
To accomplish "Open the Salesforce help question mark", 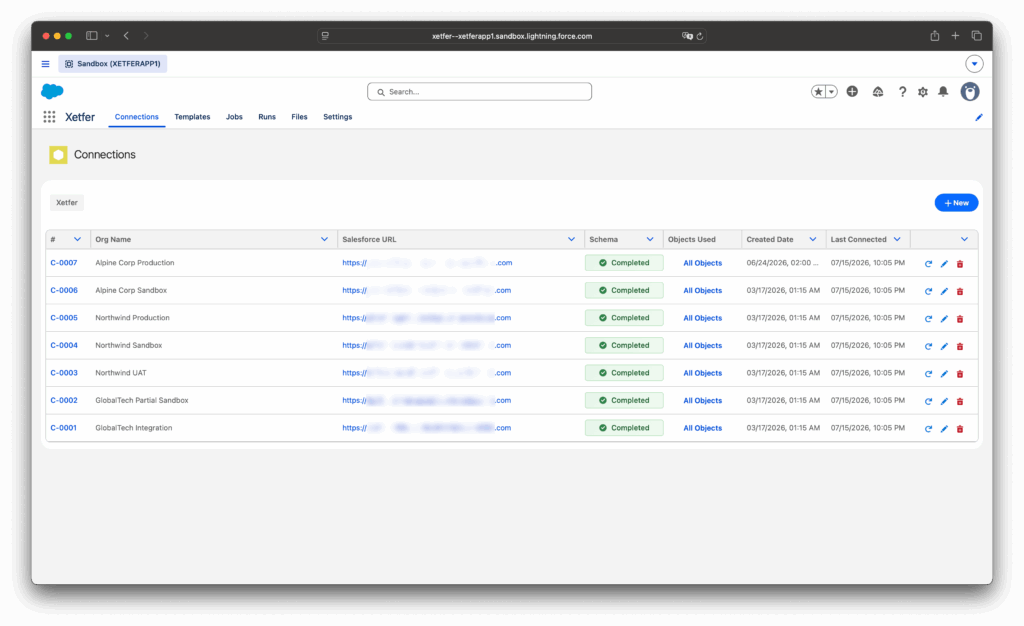I will pos(902,92).
